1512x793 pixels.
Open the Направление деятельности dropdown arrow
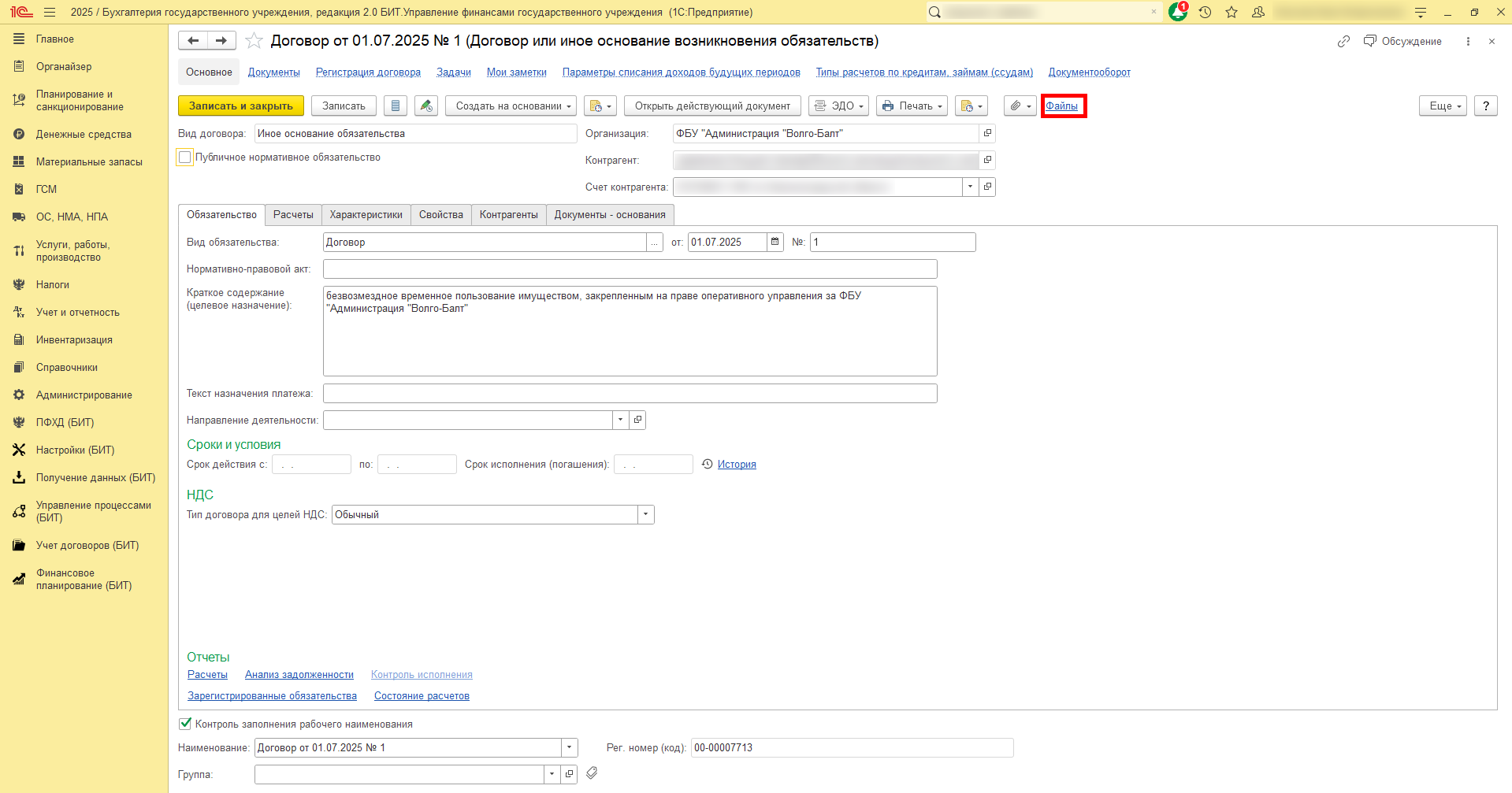coord(620,420)
